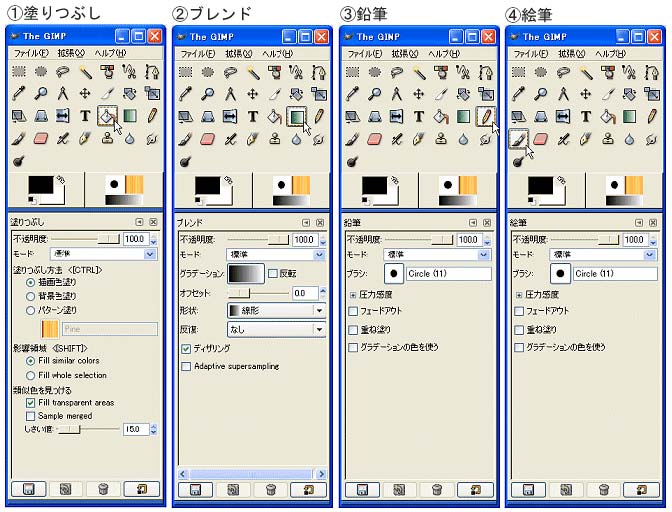The height and width of the screenshot is (512, 672).
Task: Choose the Zoom magnifier tool in the ブレンド window
Action: [208, 94]
